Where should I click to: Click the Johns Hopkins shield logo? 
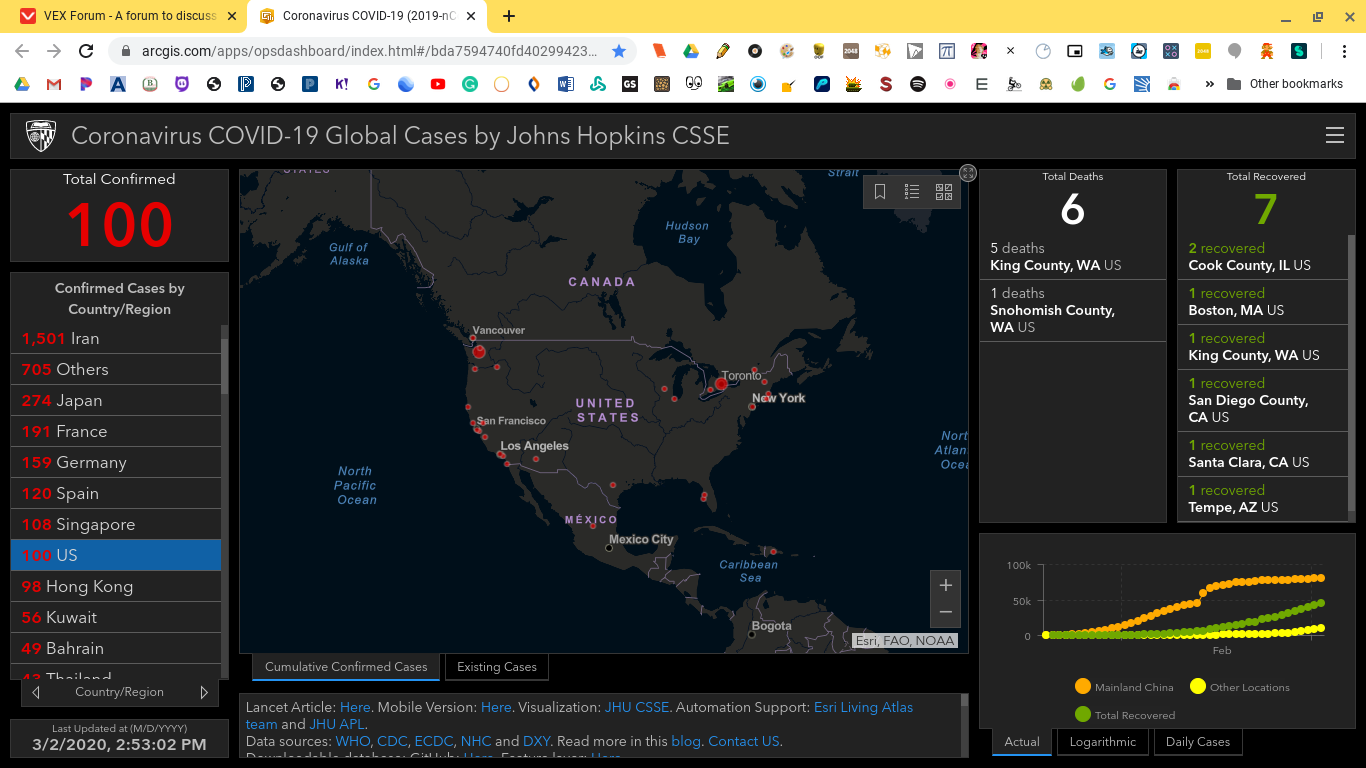point(41,136)
